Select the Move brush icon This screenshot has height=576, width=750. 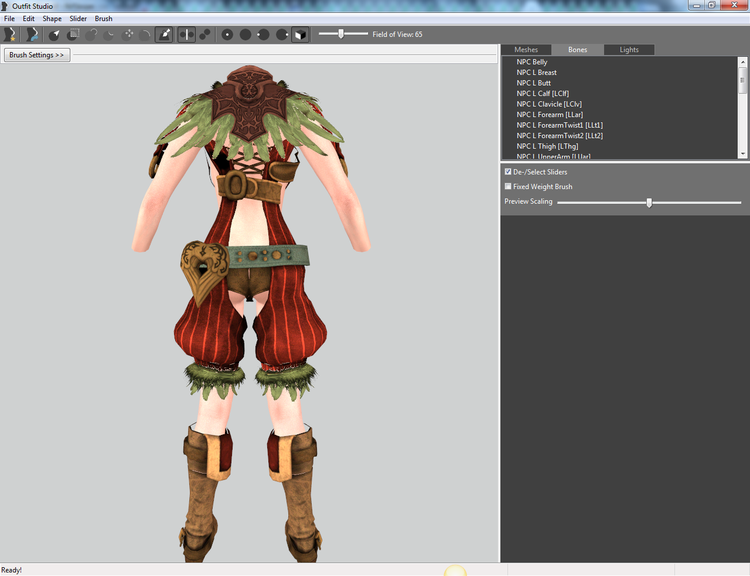(128, 34)
